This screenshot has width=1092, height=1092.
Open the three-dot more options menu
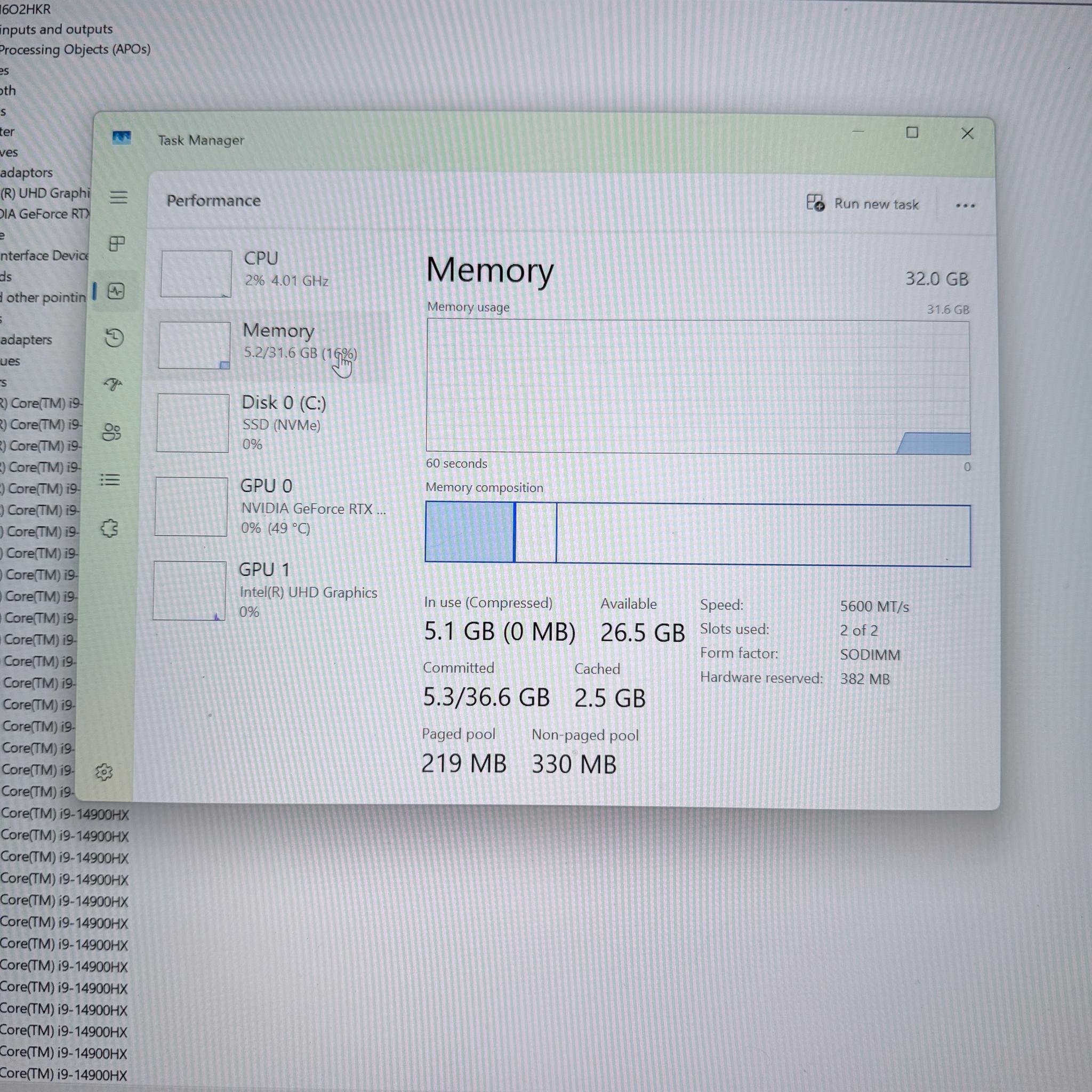[x=965, y=205]
